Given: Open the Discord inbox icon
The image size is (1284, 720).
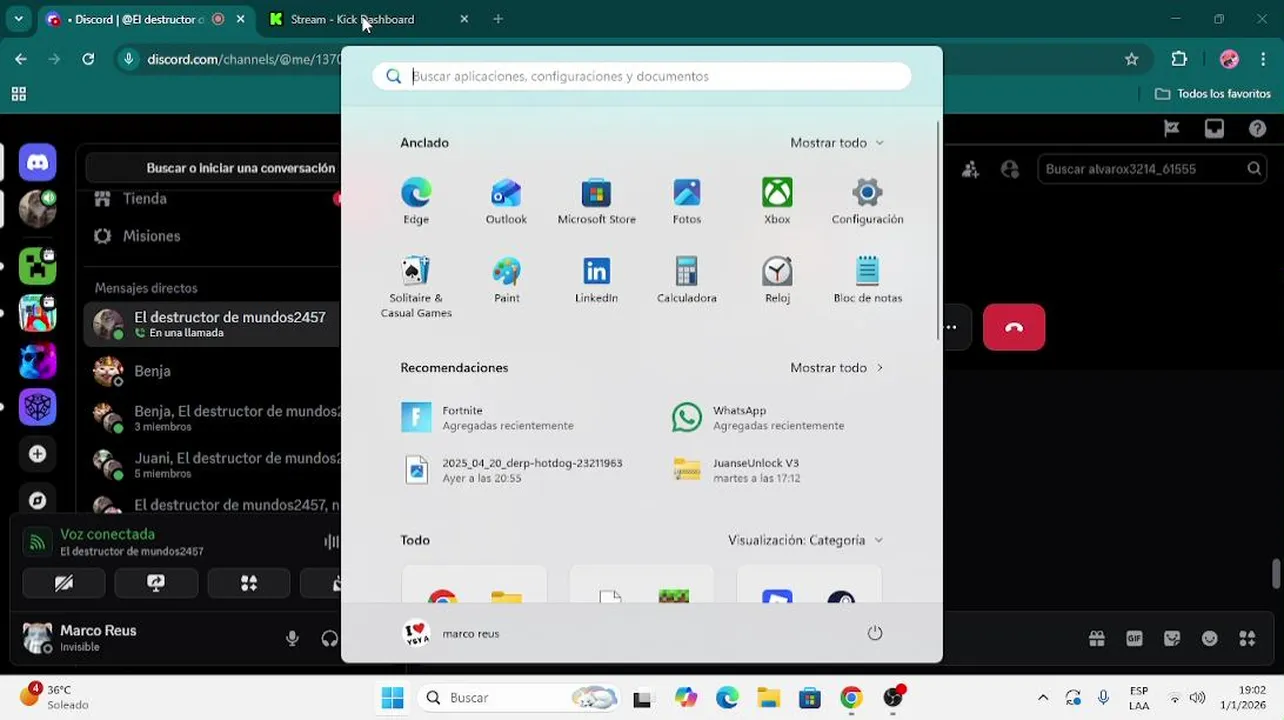Looking at the screenshot, I should click(x=1214, y=129).
